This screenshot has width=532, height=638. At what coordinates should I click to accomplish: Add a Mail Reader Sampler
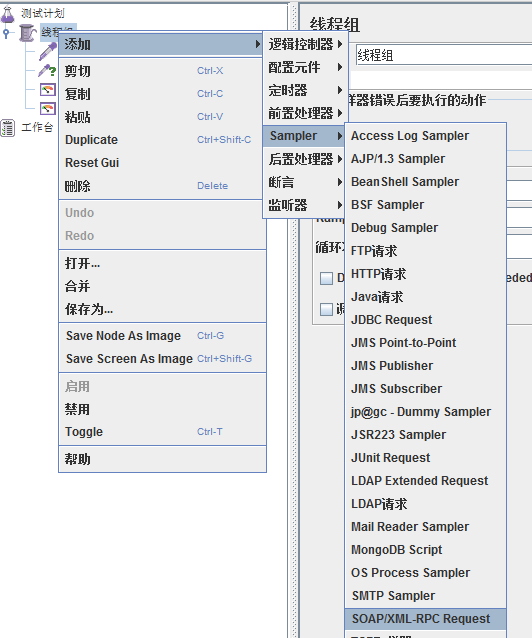(425, 527)
